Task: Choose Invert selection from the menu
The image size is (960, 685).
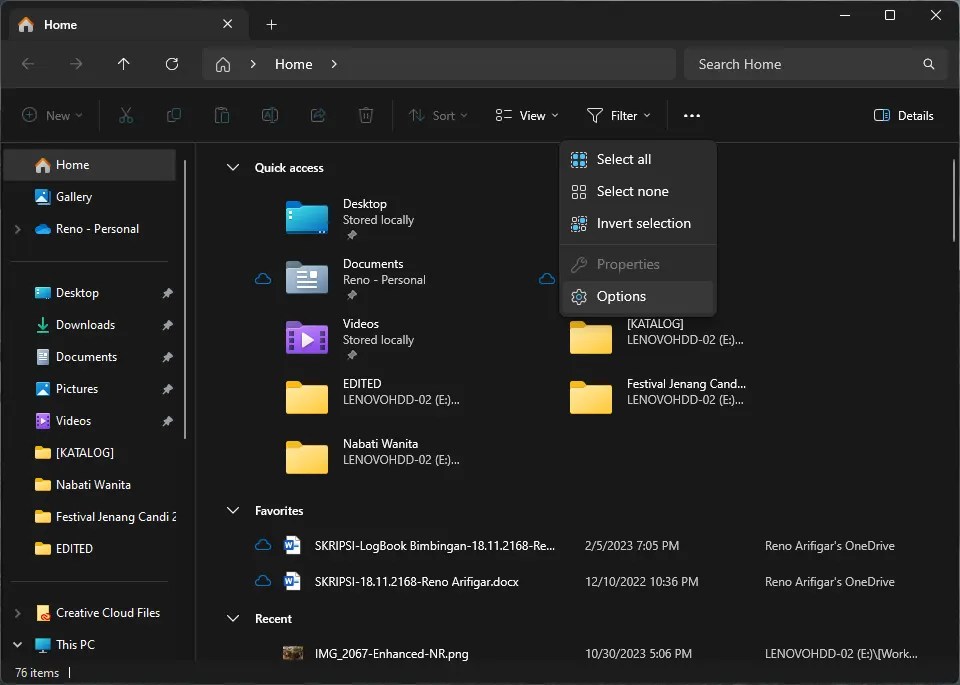Action: (644, 223)
